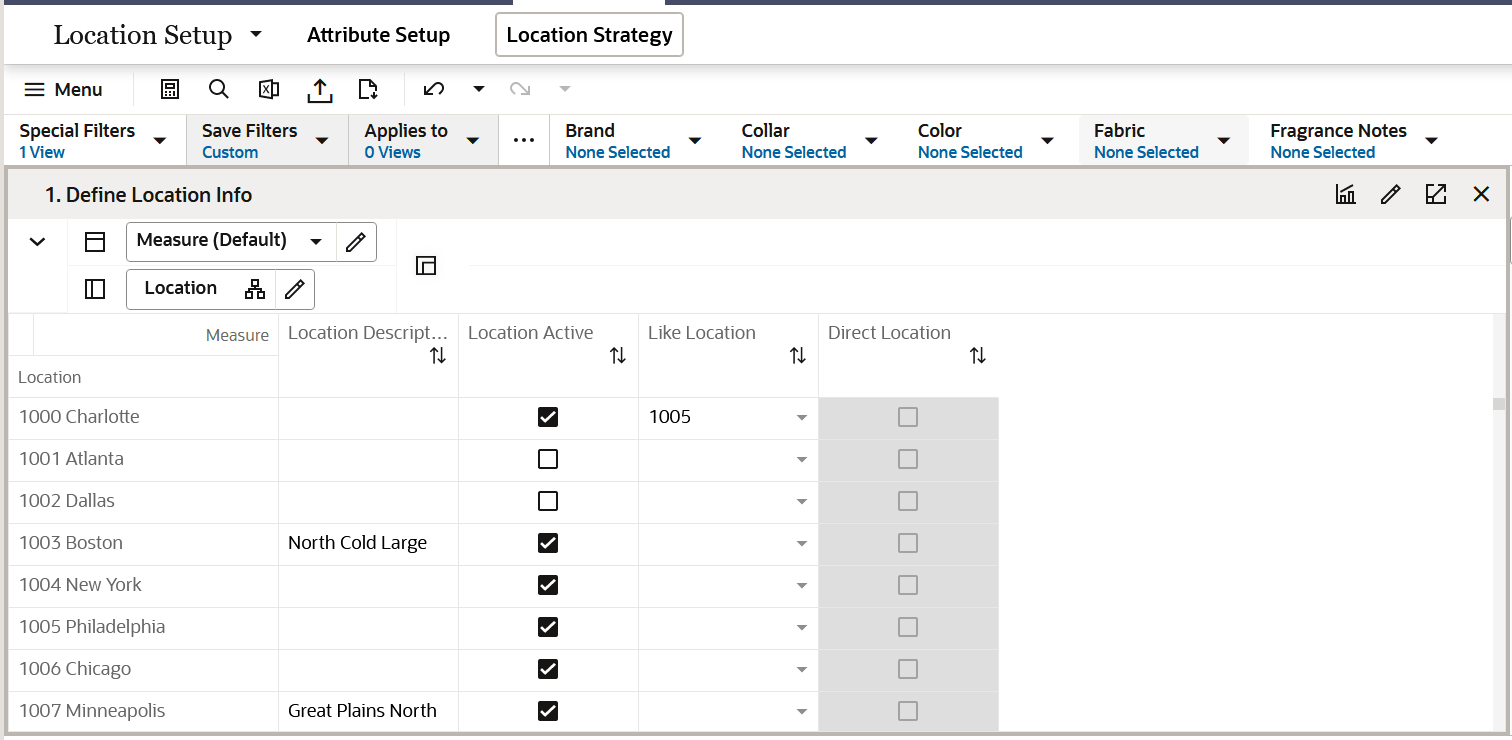Undo the last action
The height and width of the screenshot is (740, 1512).
[x=433, y=89]
